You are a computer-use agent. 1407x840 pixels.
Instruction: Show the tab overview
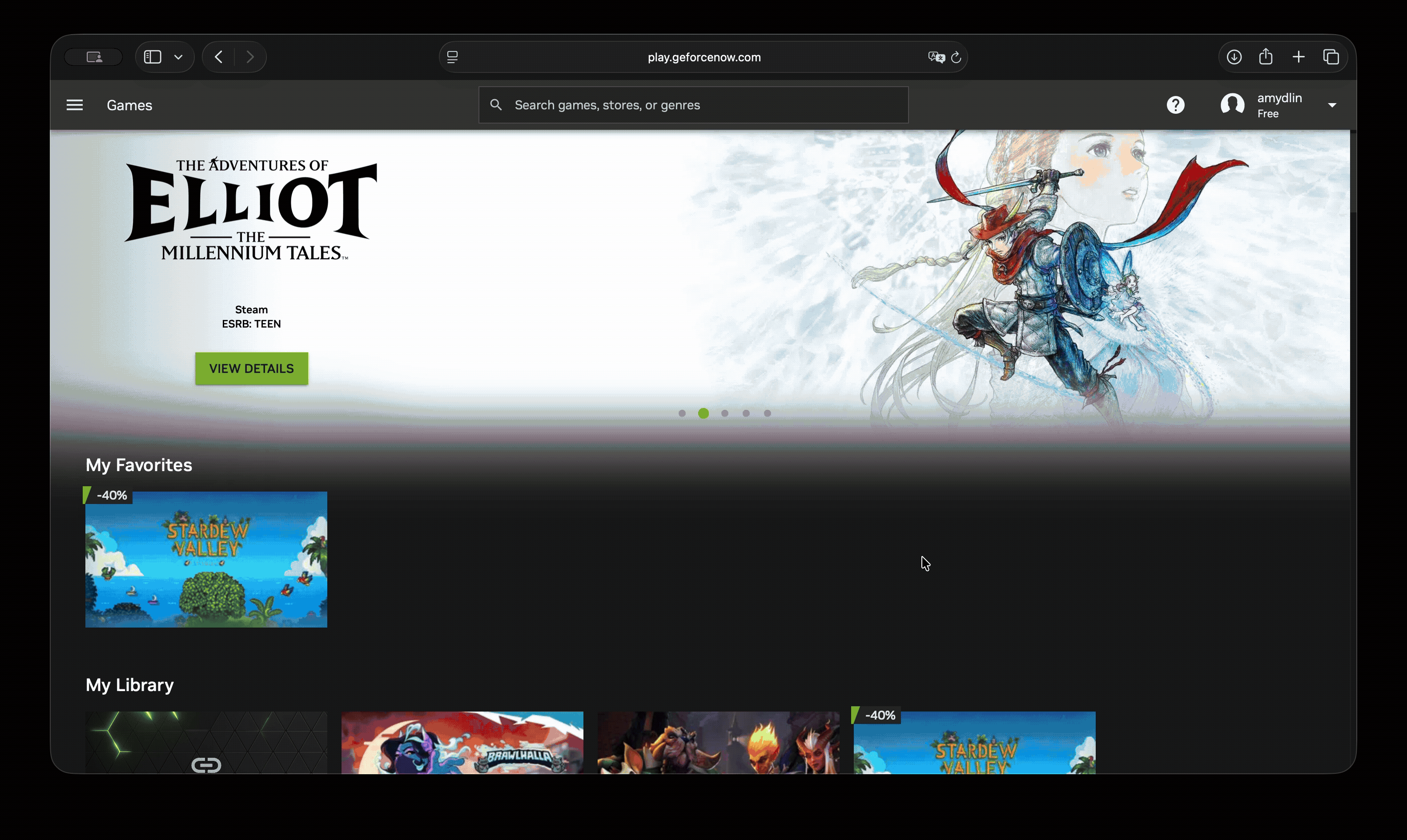(x=1331, y=56)
